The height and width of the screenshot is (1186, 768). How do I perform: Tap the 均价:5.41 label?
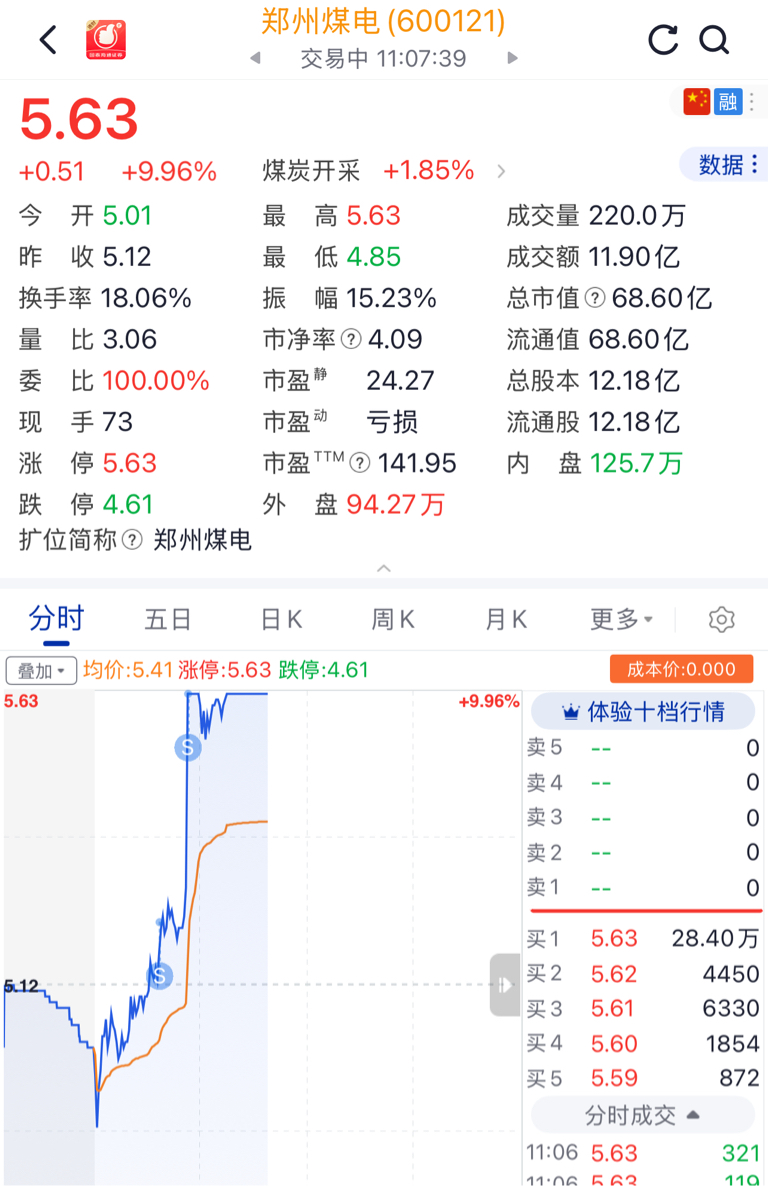pyautogui.click(x=128, y=669)
